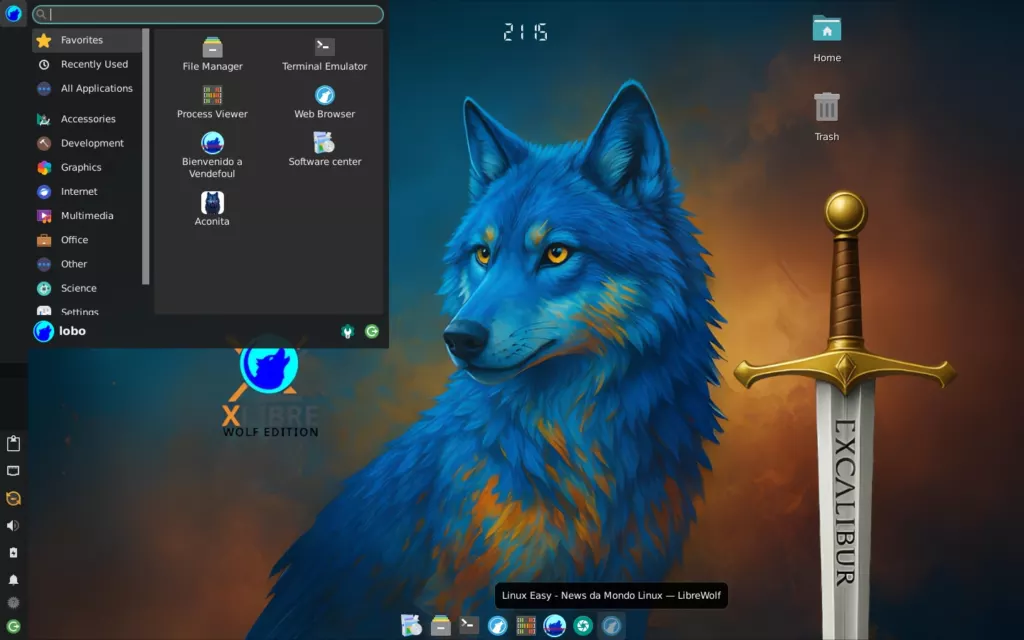Open the Multimedia category

tap(87, 216)
